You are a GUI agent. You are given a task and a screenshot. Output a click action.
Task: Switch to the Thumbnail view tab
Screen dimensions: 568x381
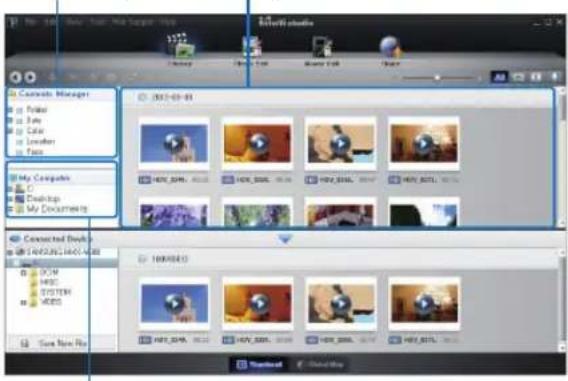point(259,364)
